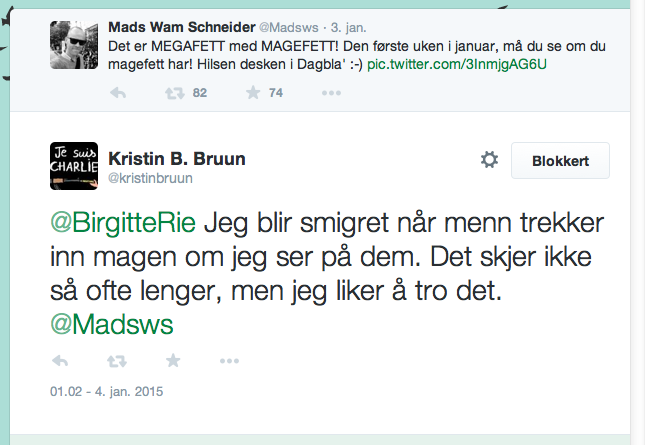Open @BirgitteRie mention profile
The image size is (645, 445).
point(123,223)
